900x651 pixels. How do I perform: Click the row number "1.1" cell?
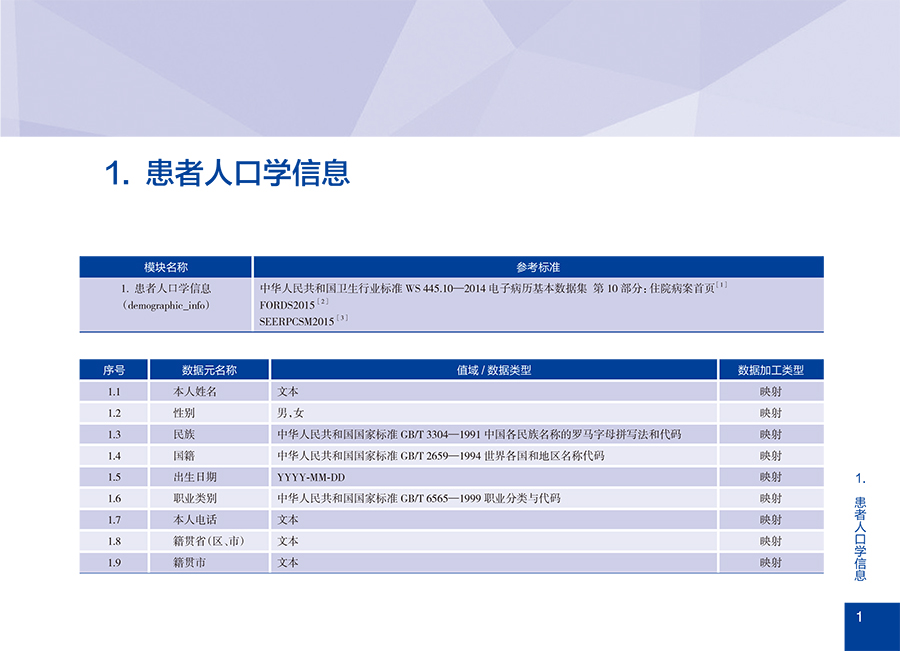pos(114,392)
